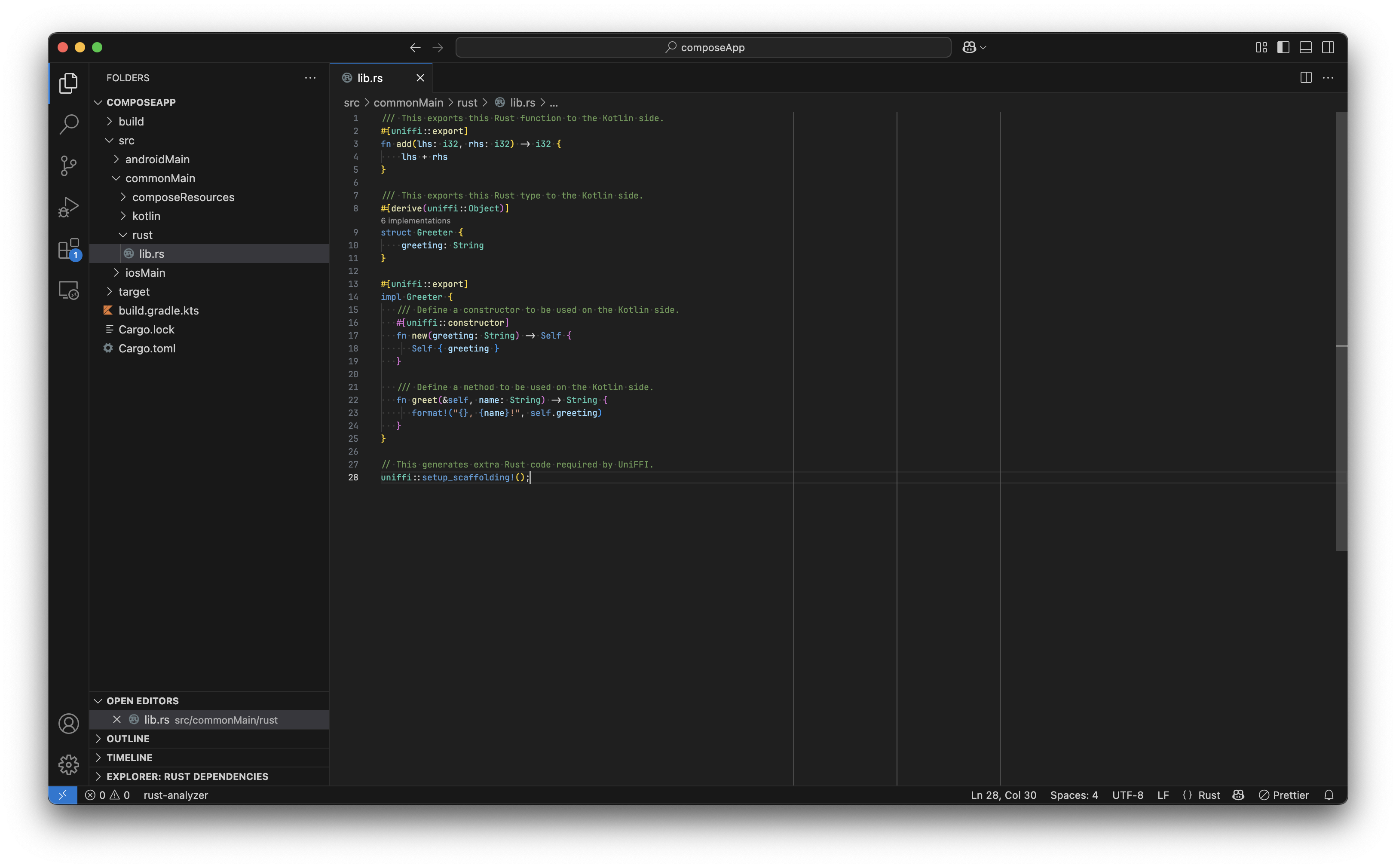
Task: Toggle the primary side bar
Action: click(x=1283, y=47)
